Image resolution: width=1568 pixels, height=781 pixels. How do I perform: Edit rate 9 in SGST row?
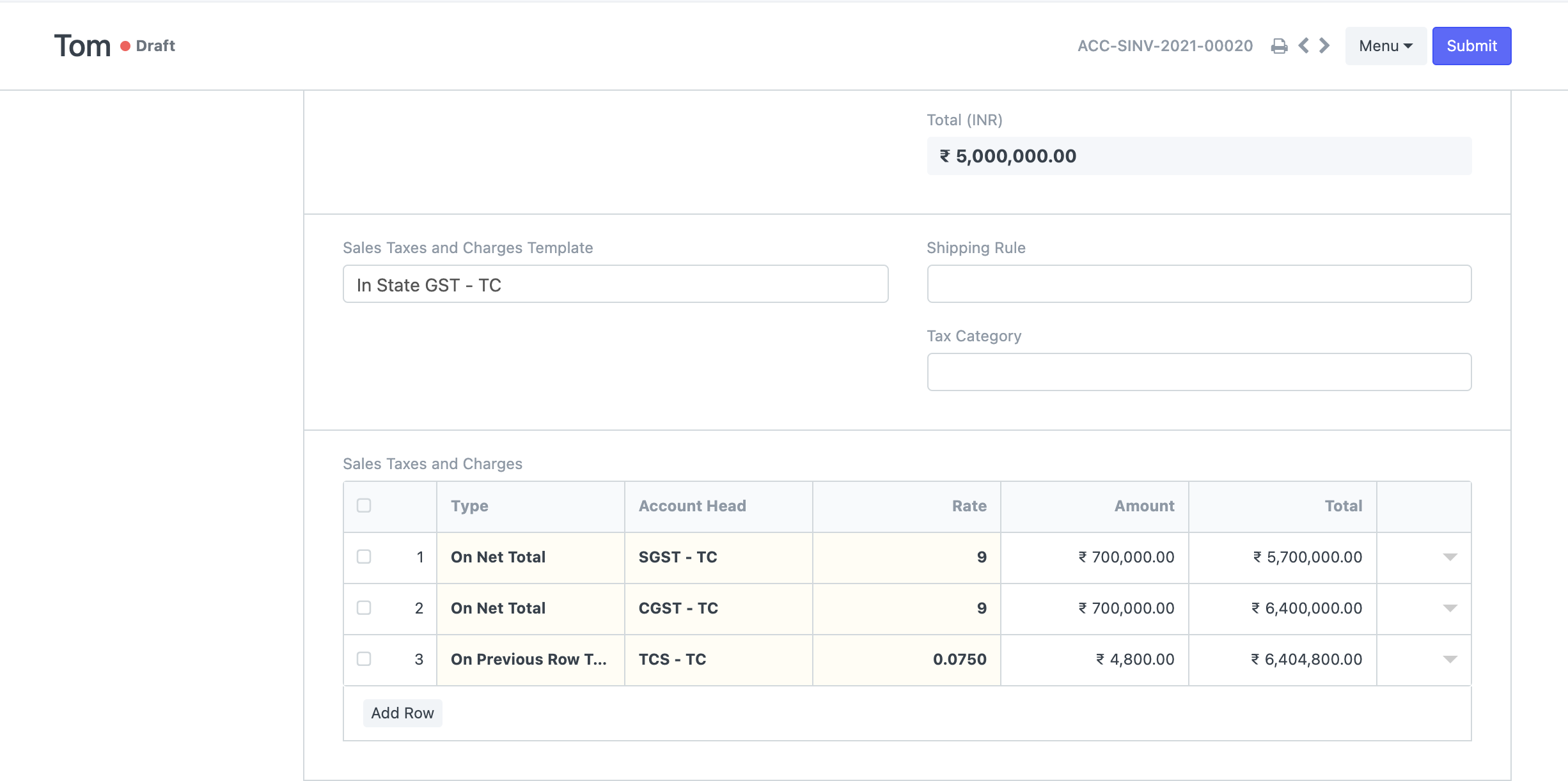coord(907,557)
